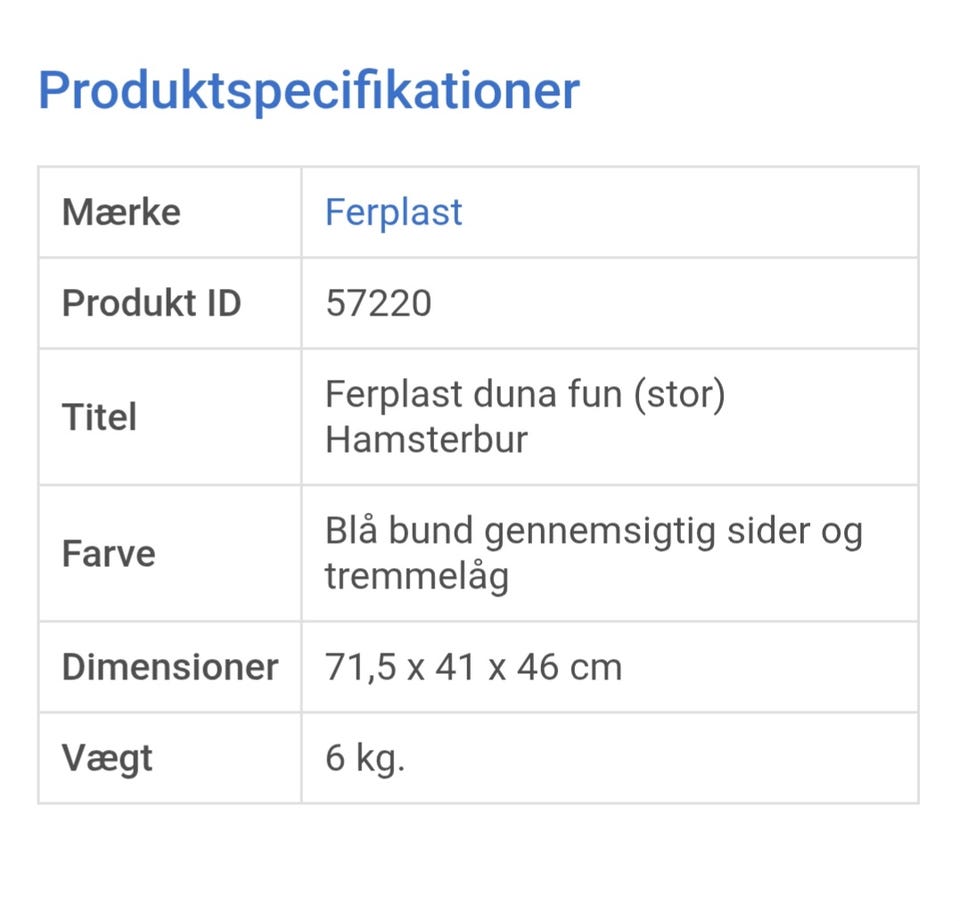
Task: Click the Produkt ID label
Action: tap(151, 303)
